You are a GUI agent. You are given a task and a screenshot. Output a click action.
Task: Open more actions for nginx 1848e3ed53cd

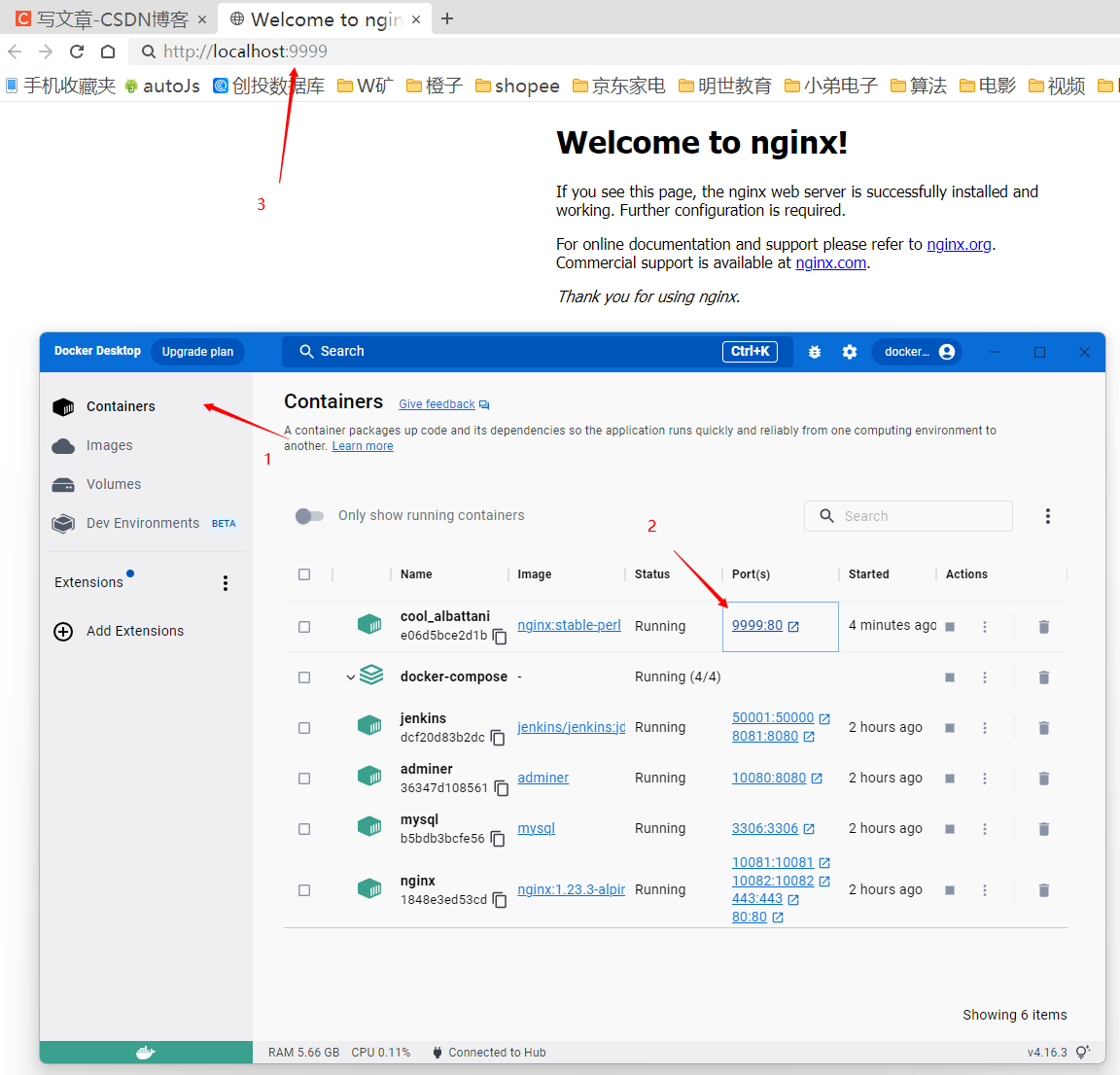984,890
